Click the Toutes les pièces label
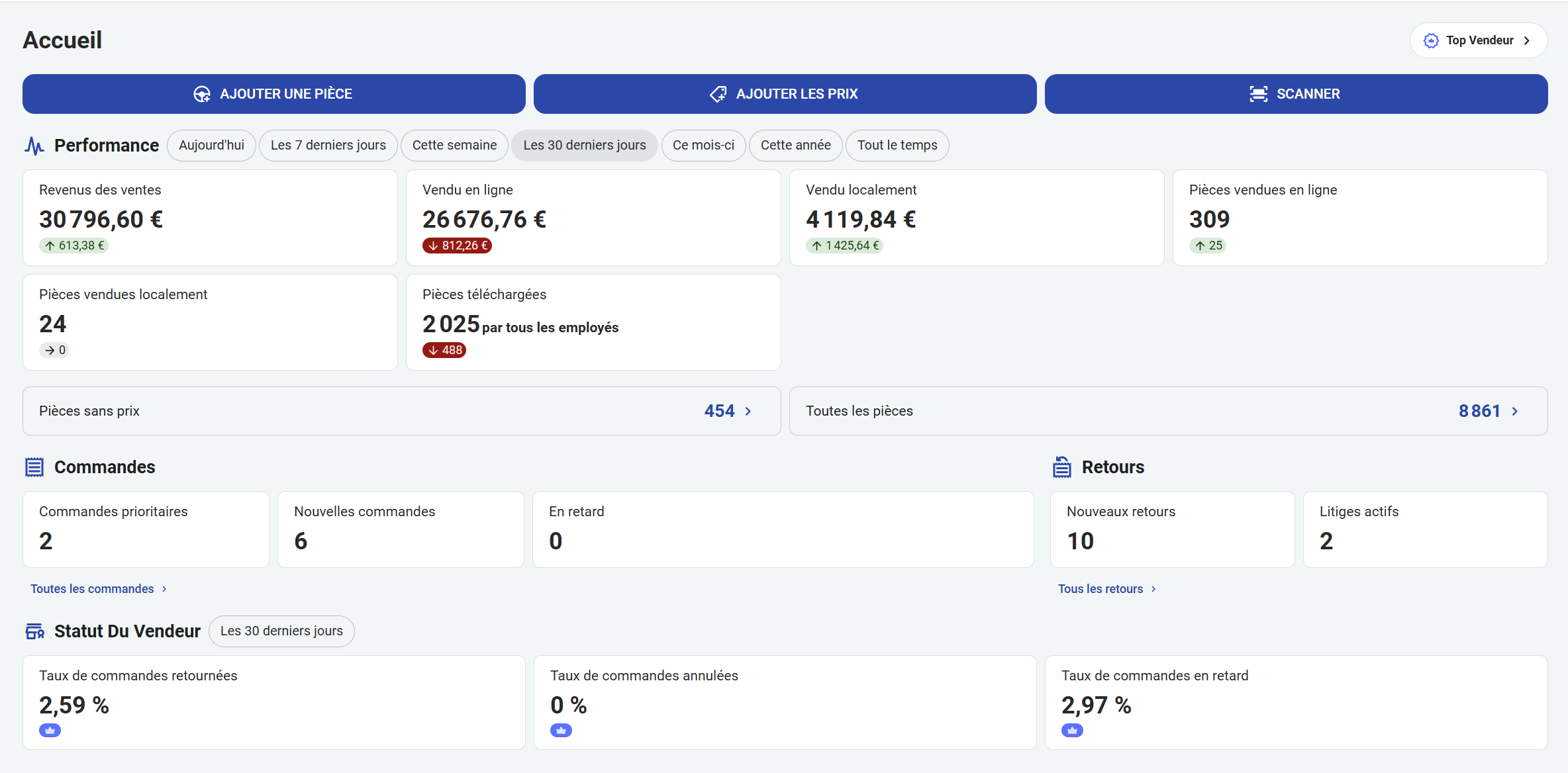Viewport: 1568px width, 773px height. click(859, 411)
